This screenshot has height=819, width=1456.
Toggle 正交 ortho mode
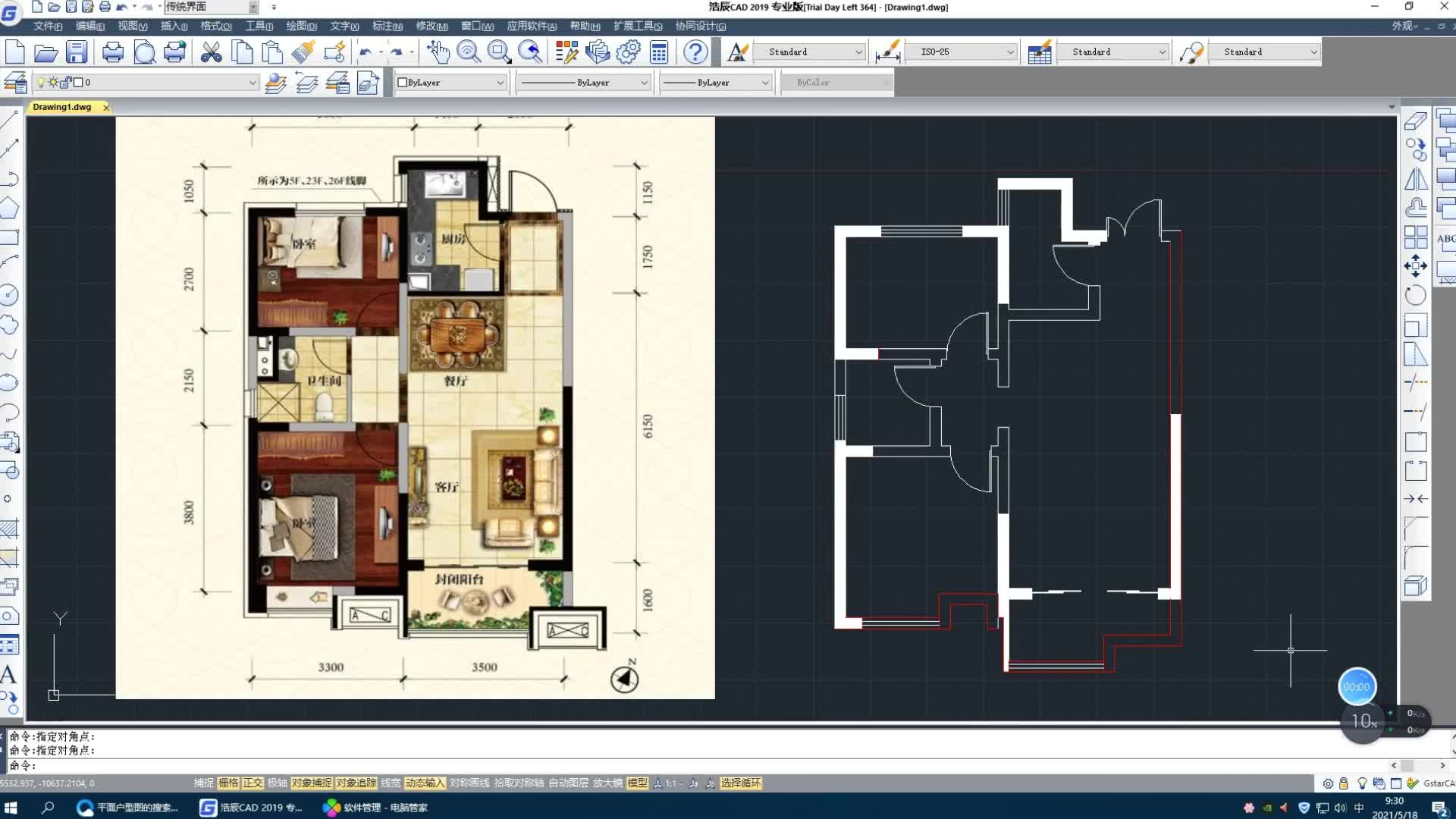[253, 783]
